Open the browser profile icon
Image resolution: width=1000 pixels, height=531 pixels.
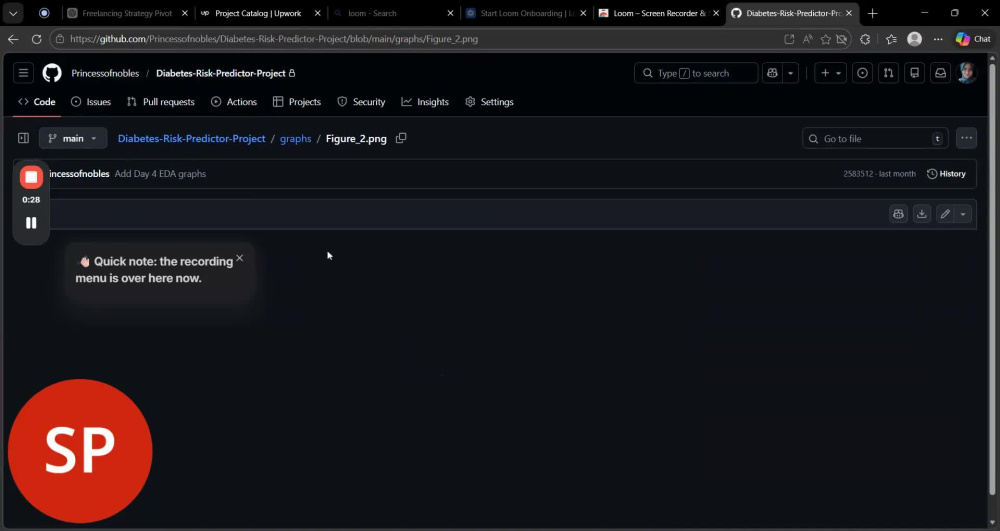(x=915, y=39)
